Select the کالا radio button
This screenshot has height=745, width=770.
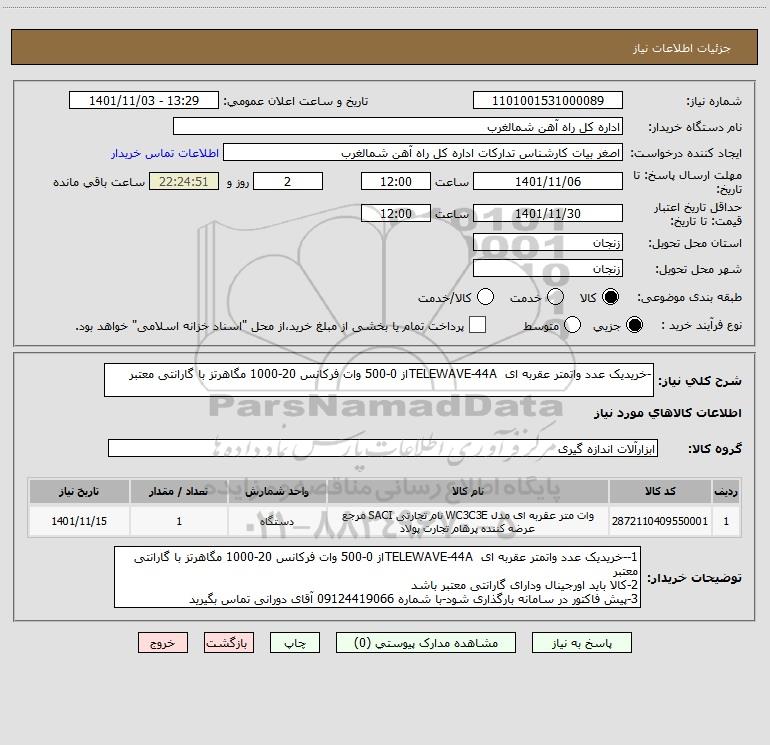point(610,297)
